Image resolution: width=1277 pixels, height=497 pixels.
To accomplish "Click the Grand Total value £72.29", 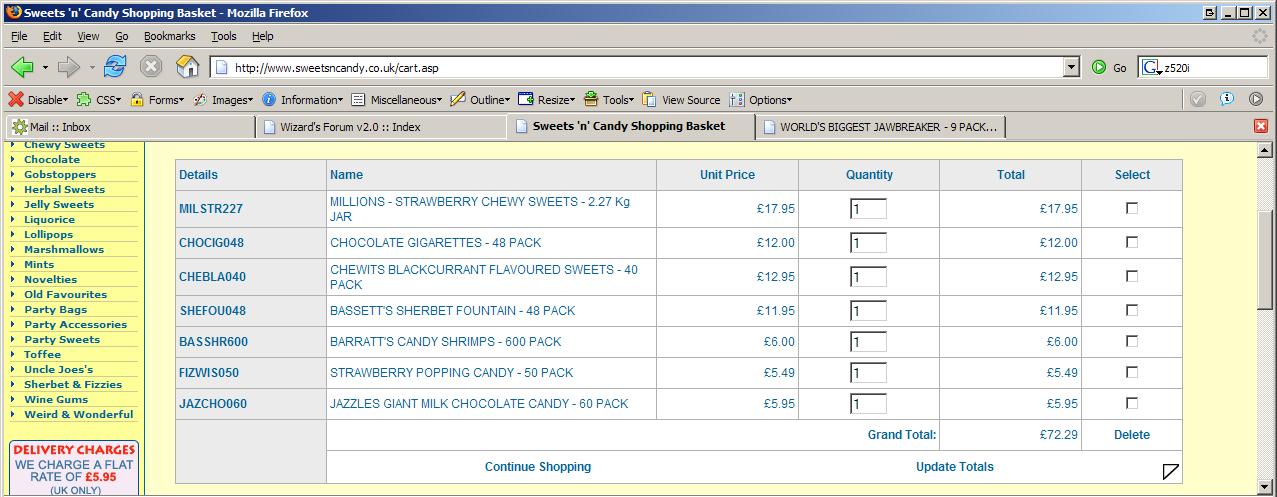I will pyautogui.click(x=1058, y=435).
